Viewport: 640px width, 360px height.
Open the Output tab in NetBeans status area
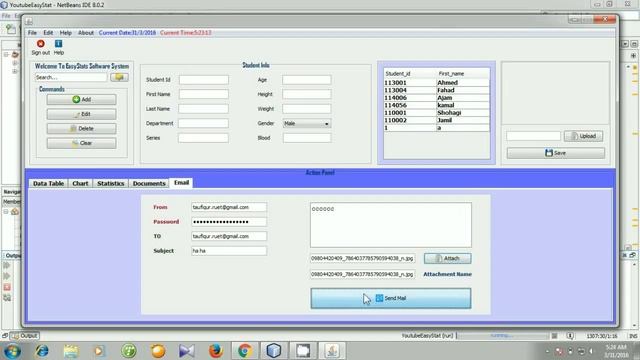pos(25,336)
